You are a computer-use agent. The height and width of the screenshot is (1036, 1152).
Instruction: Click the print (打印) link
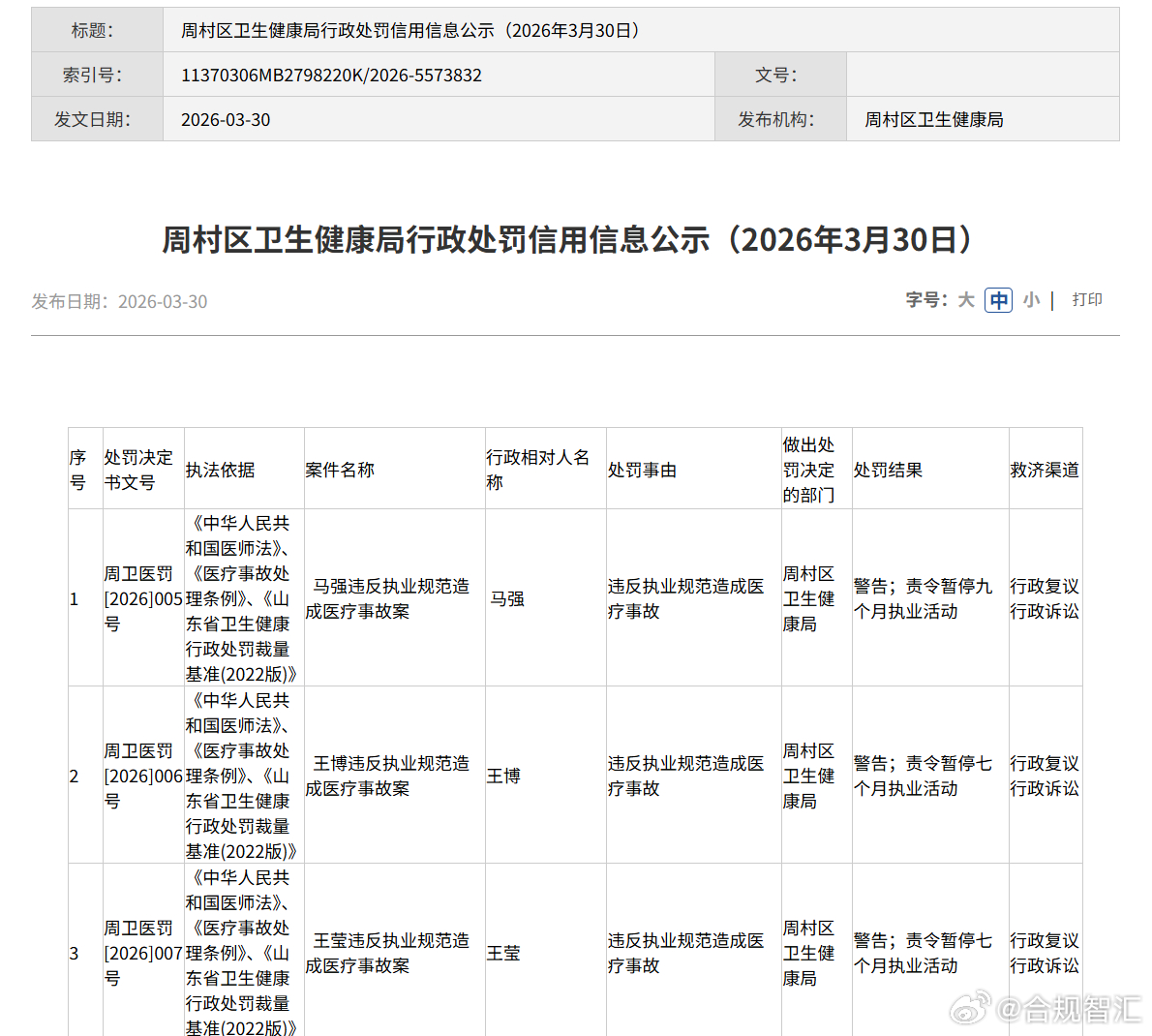pyautogui.click(x=1086, y=300)
